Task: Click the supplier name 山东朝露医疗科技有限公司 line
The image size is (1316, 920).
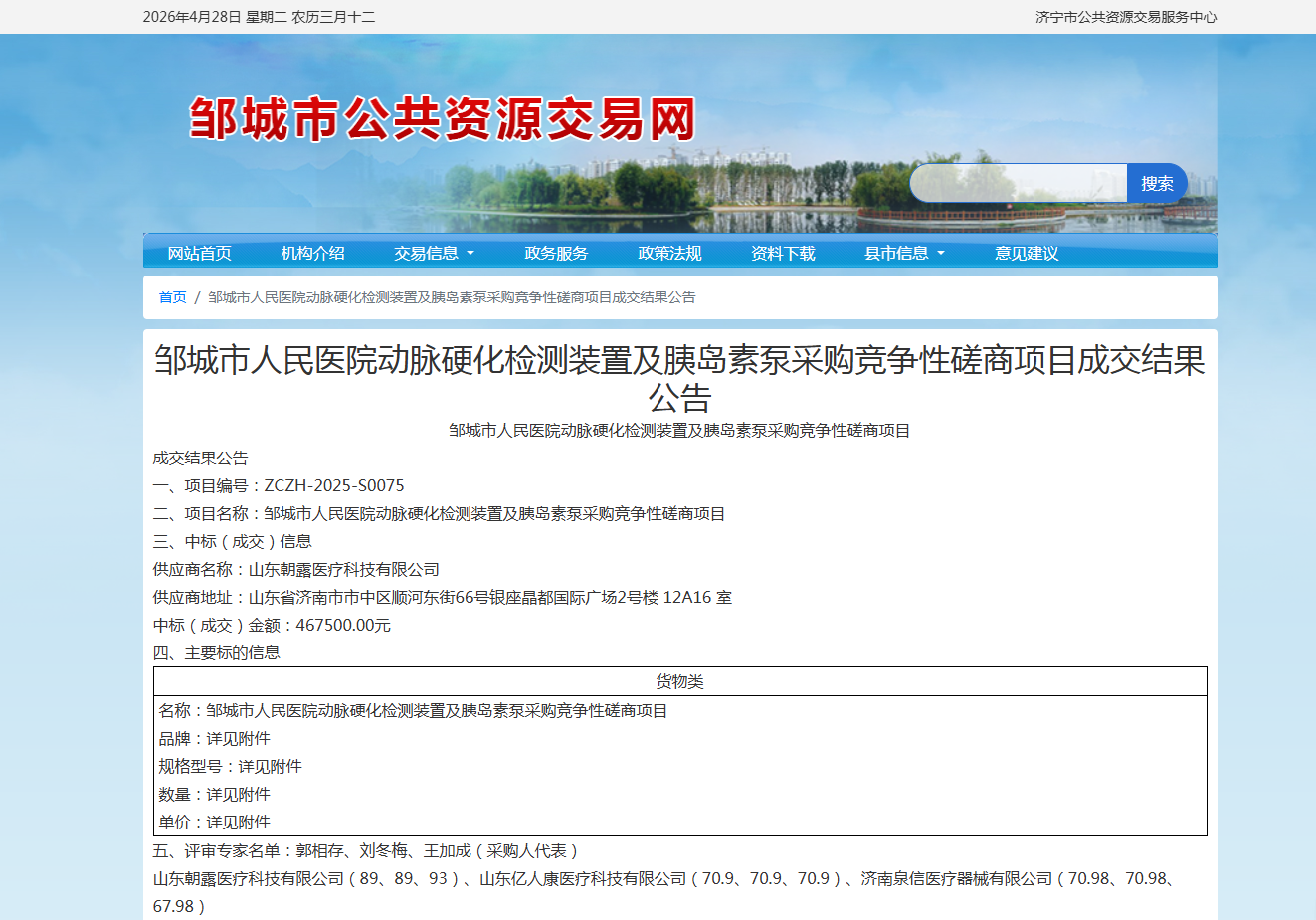Action: (295, 569)
